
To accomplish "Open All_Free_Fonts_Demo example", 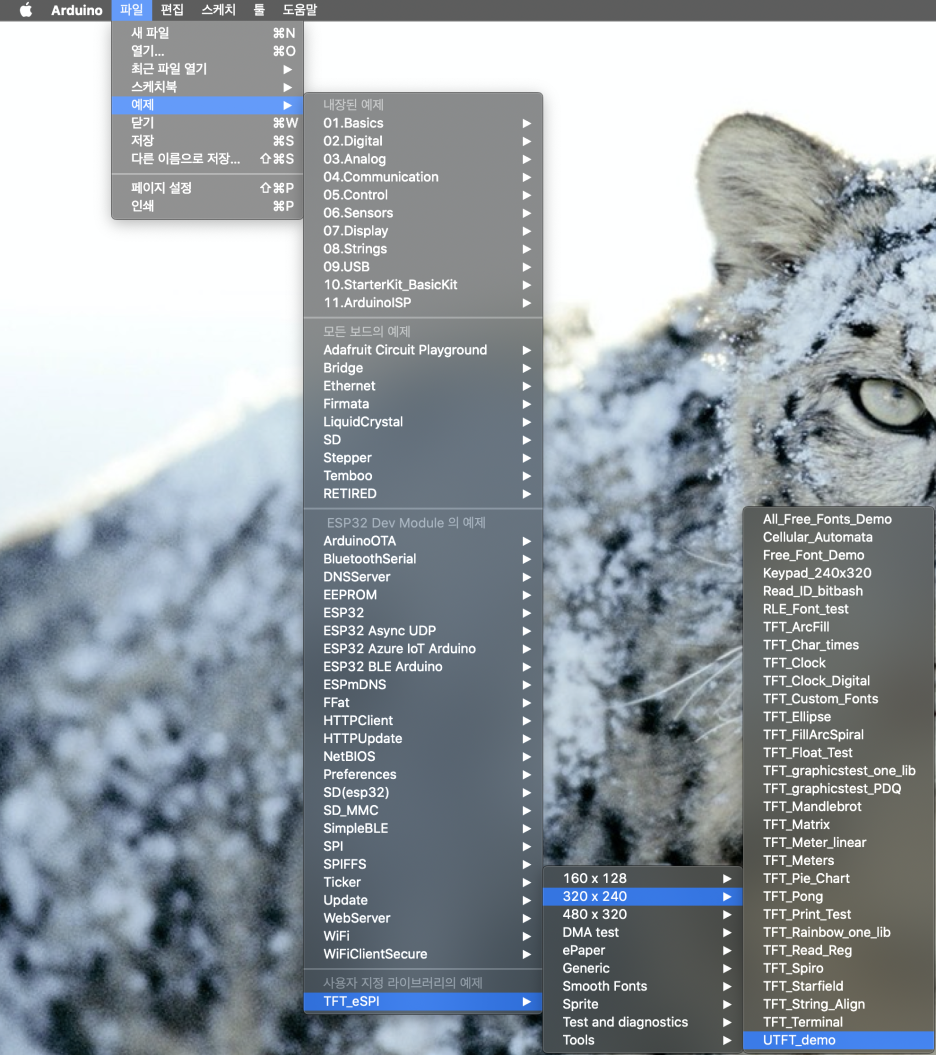I will click(x=838, y=519).
